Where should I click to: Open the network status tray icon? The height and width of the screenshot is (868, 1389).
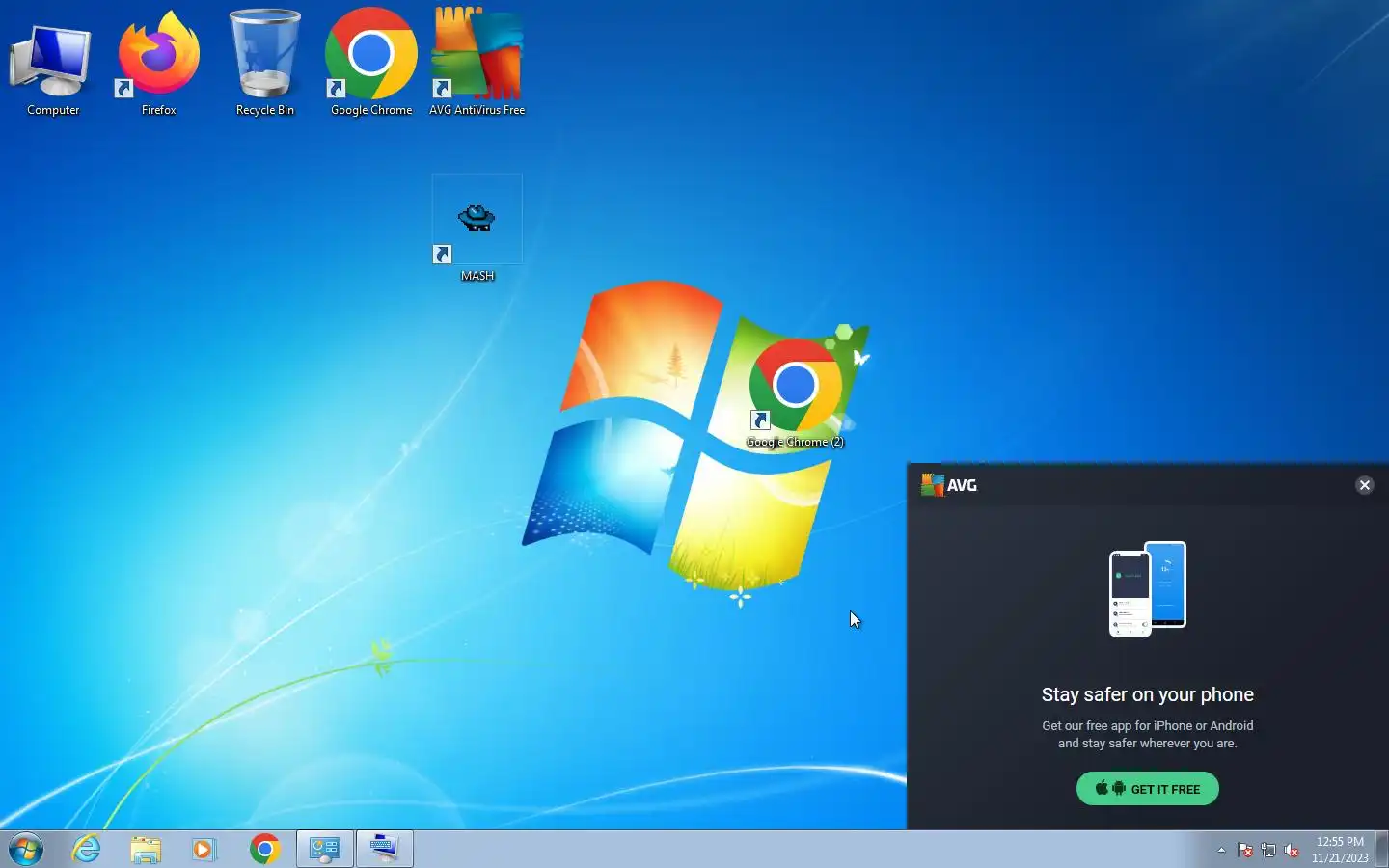[x=1268, y=851]
